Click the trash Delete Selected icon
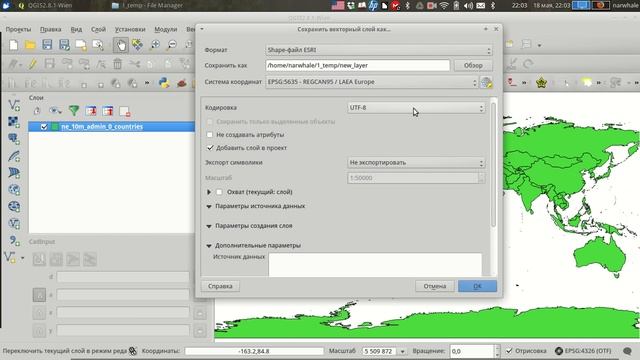Image resolution: width=640 pixels, height=360 pixels. coord(118,64)
